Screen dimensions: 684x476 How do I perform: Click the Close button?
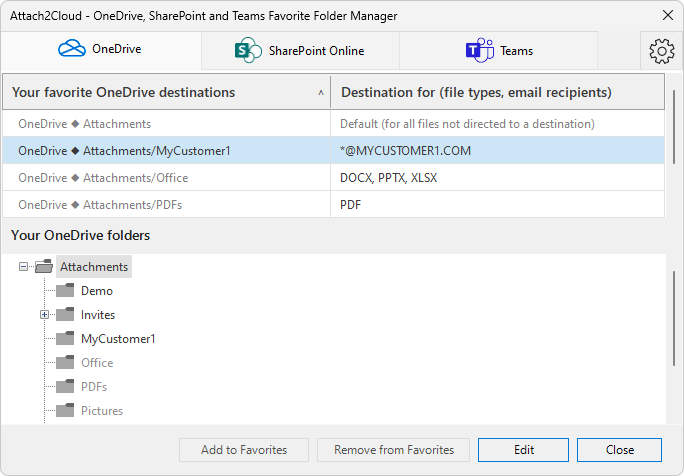click(619, 450)
